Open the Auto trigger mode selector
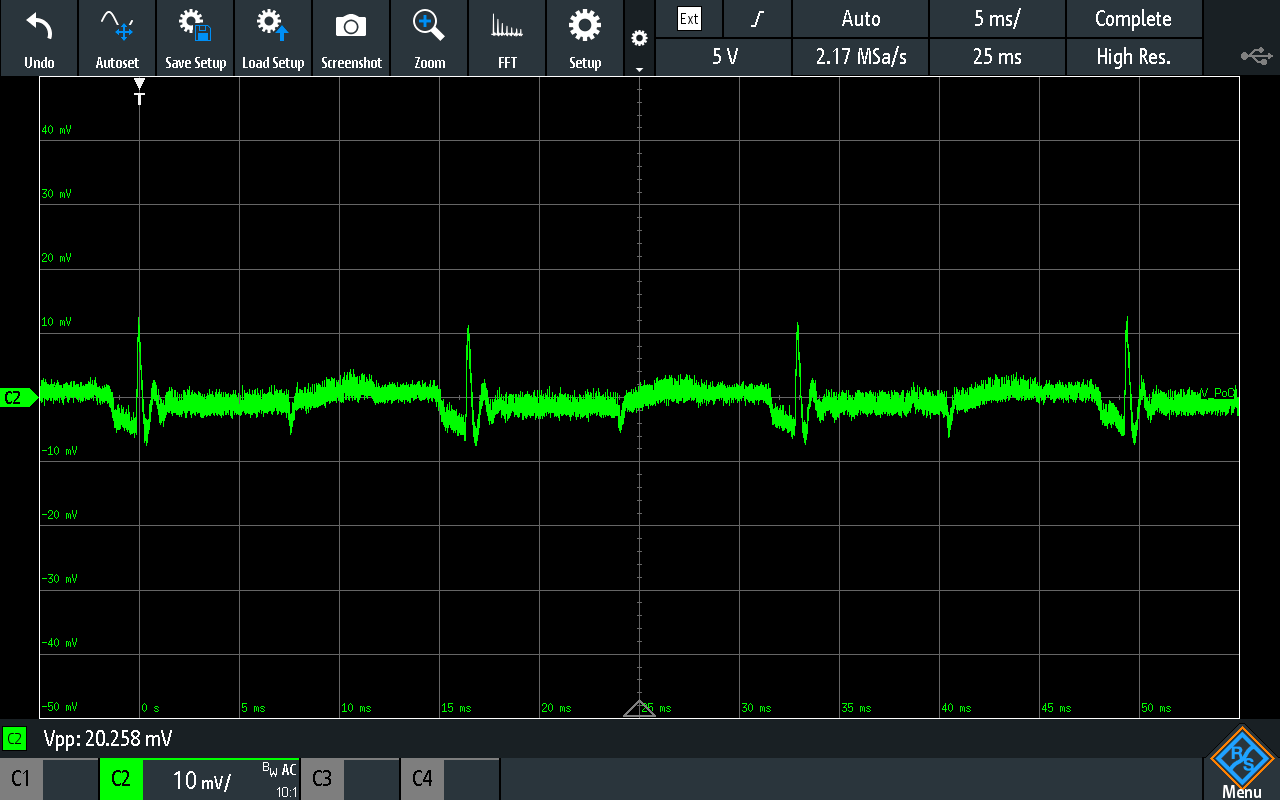1280x800 pixels. click(x=860, y=18)
